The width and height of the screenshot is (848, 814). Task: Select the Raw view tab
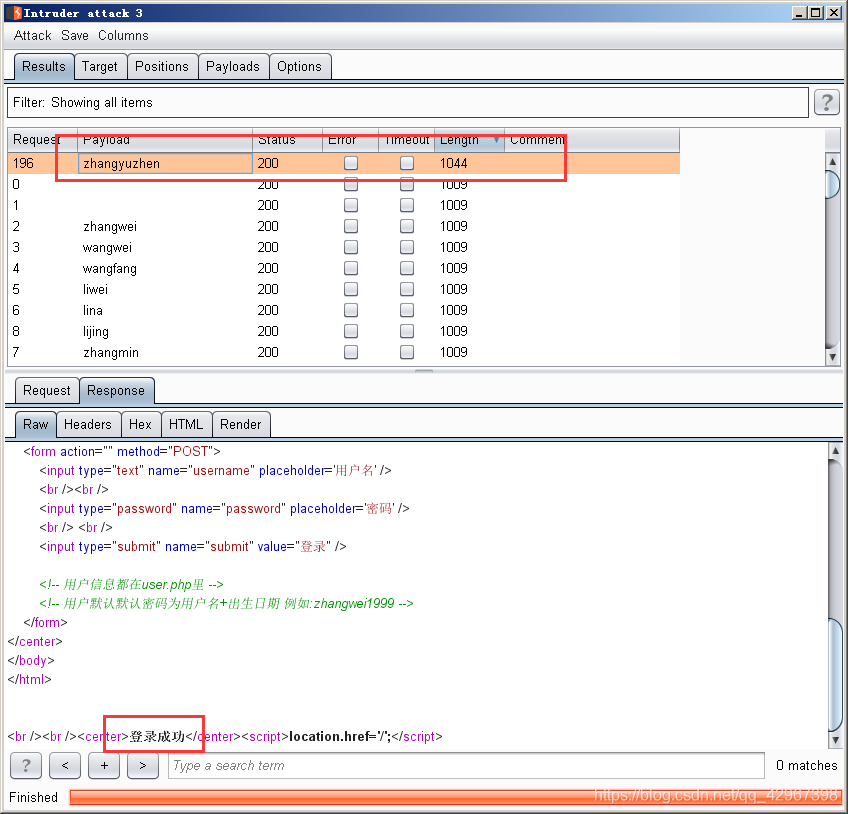(x=36, y=424)
